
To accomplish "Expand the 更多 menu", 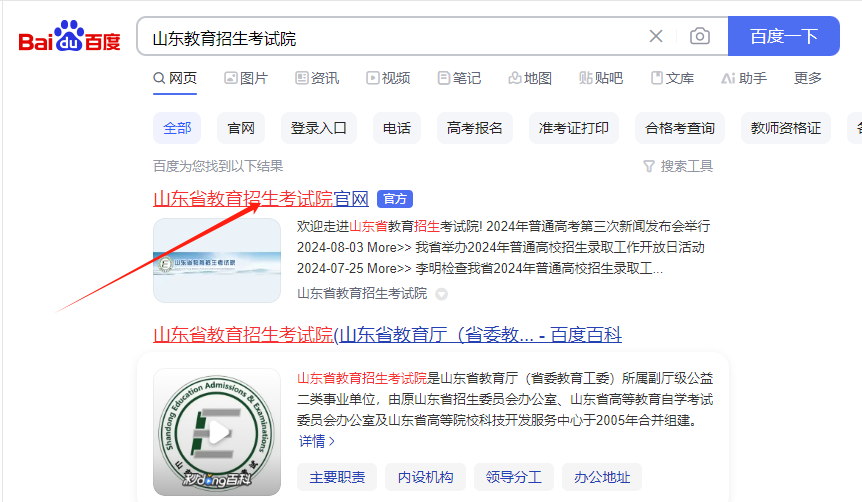I will (x=808, y=78).
